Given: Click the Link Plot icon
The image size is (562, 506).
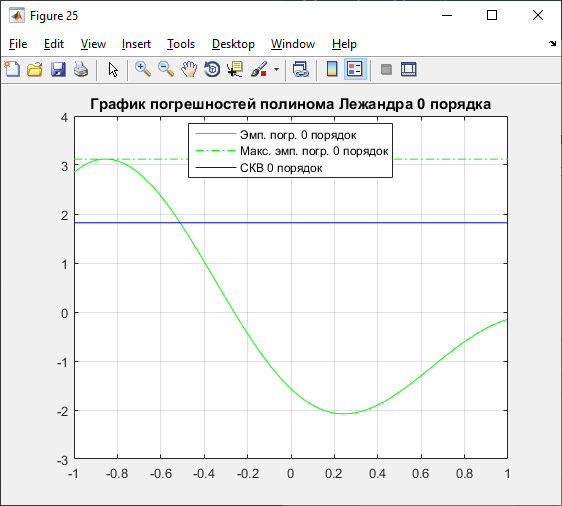Looking at the screenshot, I should [300, 69].
